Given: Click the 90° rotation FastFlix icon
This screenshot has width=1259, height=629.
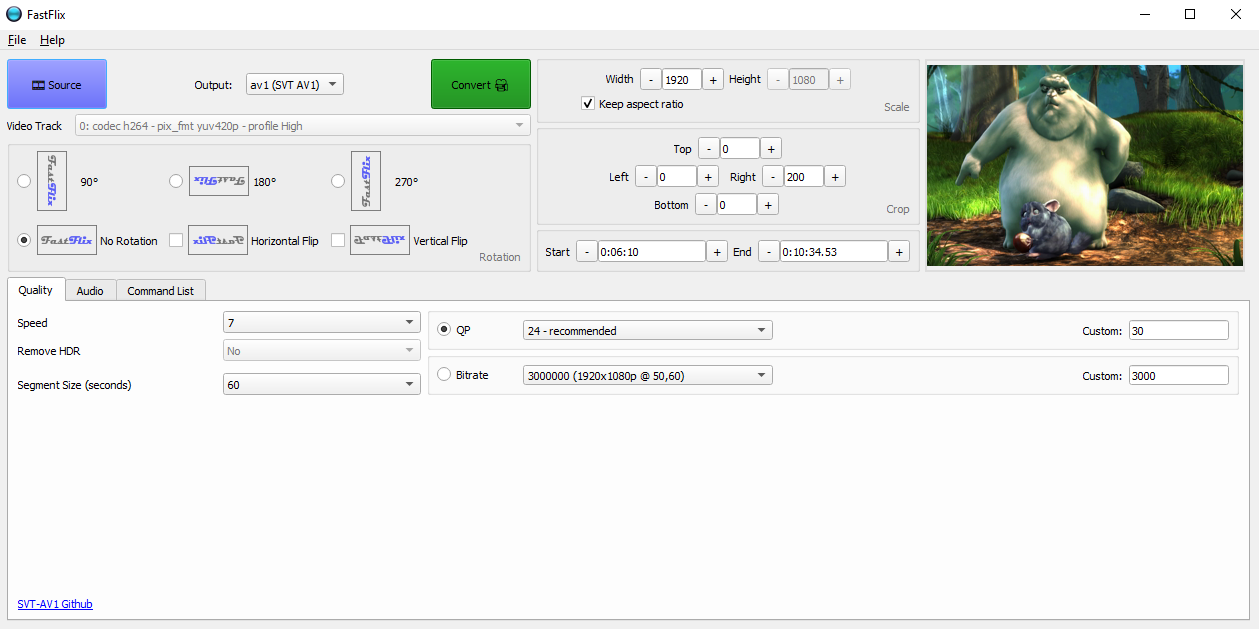Looking at the screenshot, I should [52, 181].
